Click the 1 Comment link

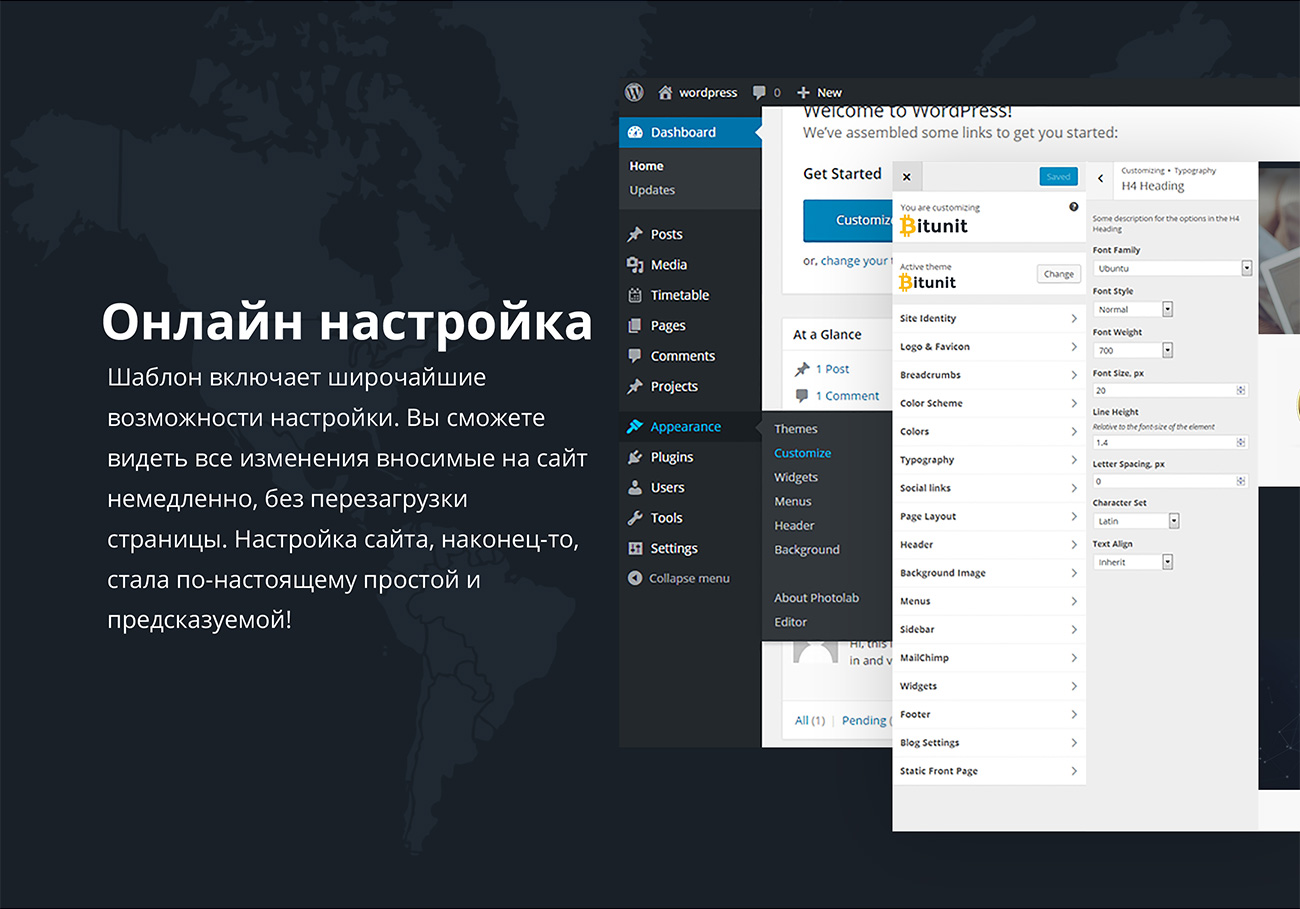pyautogui.click(x=848, y=396)
